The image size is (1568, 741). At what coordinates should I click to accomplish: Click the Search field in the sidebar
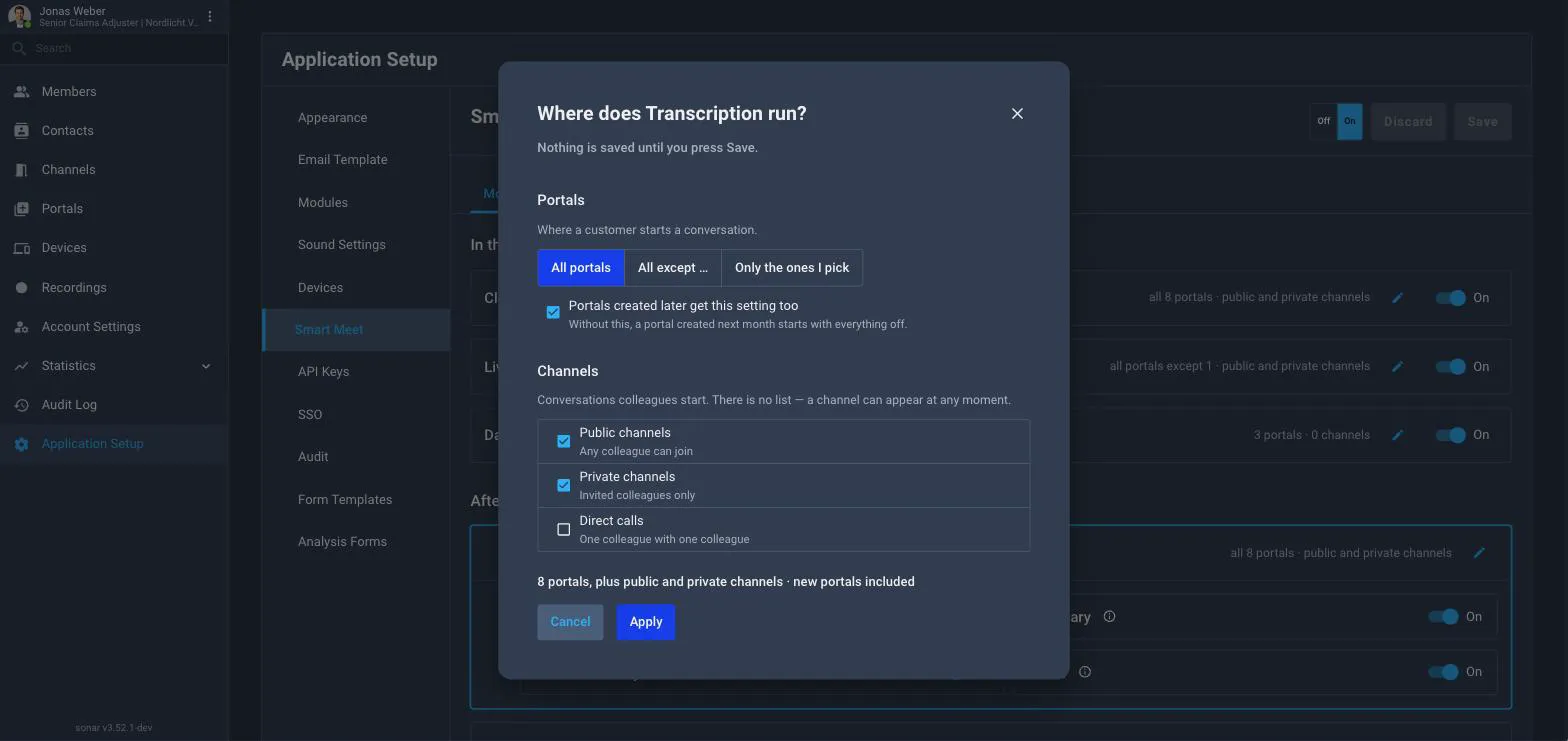click(114, 48)
